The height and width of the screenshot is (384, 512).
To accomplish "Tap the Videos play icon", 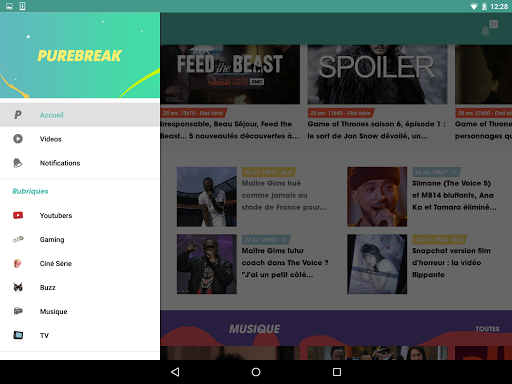I will (18, 139).
